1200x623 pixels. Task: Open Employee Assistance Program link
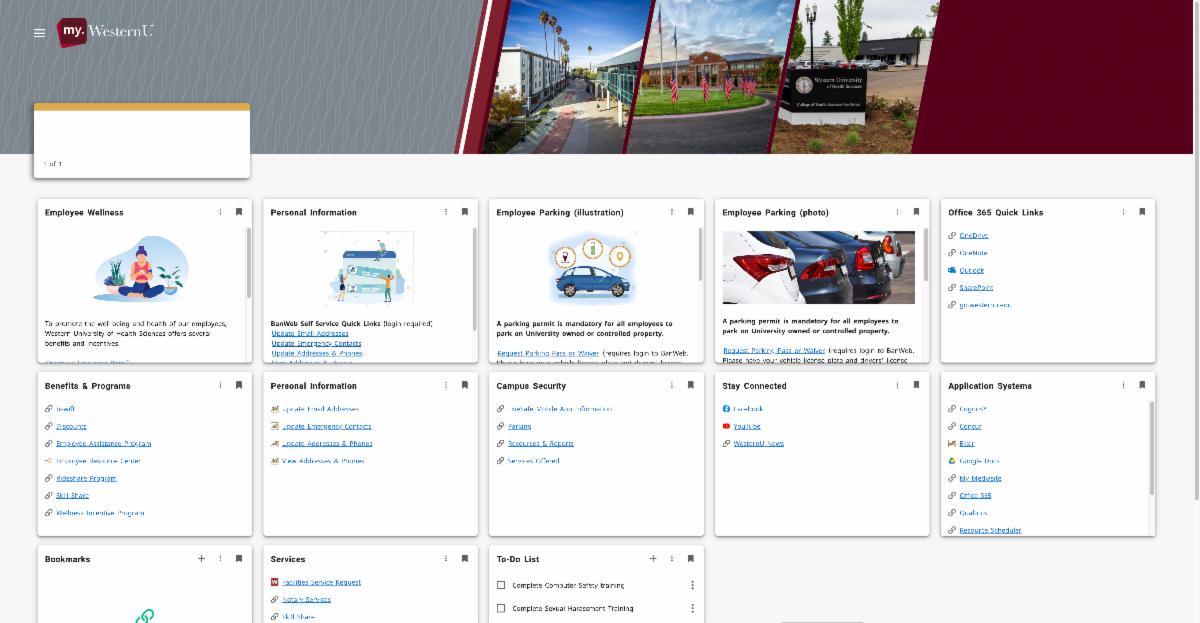click(103, 443)
